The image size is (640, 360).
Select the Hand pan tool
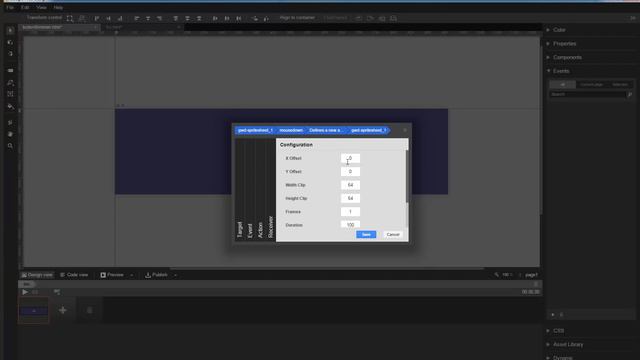11,134
